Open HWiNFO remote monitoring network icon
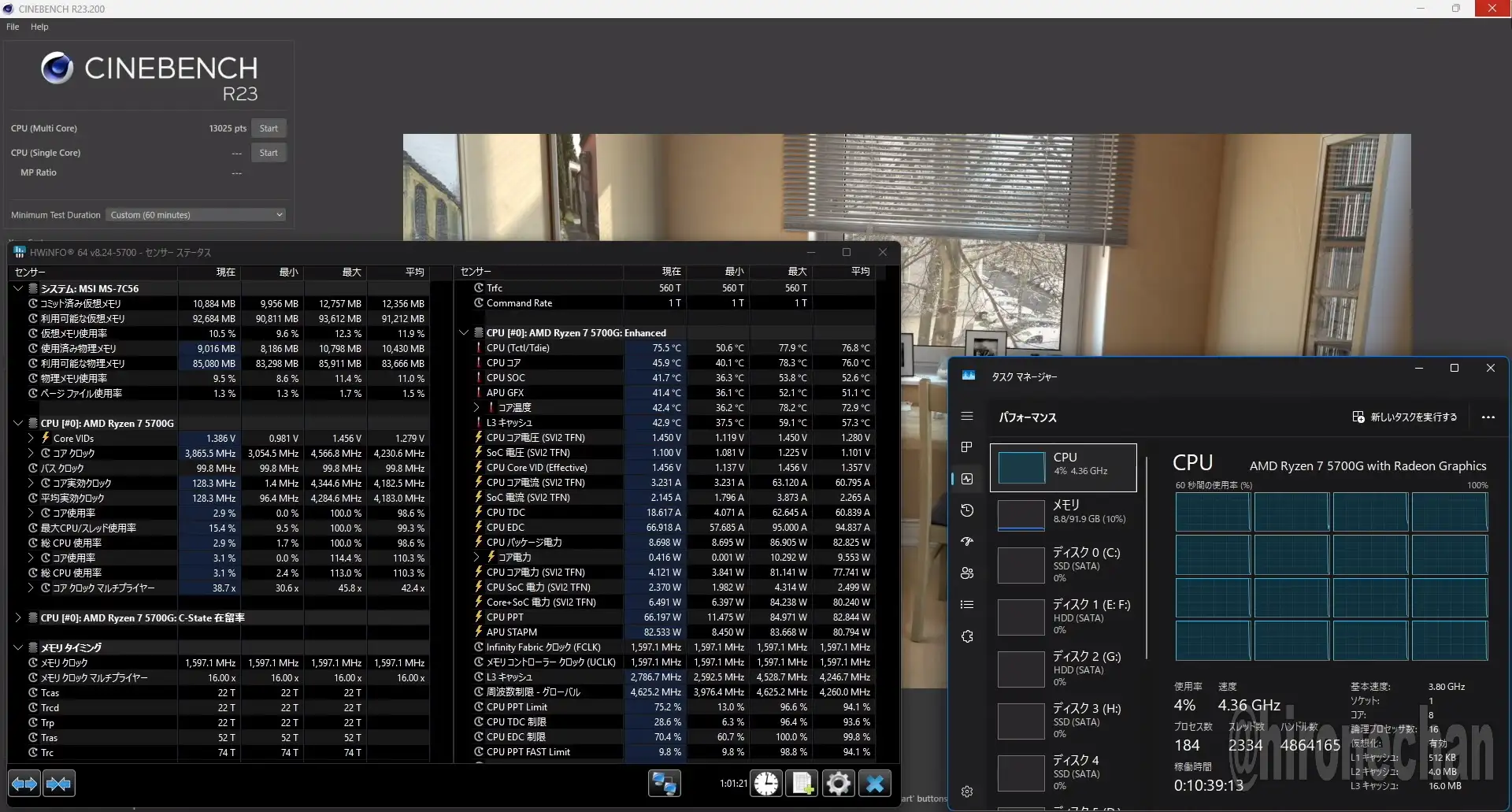1512x812 pixels. pos(665,784)
